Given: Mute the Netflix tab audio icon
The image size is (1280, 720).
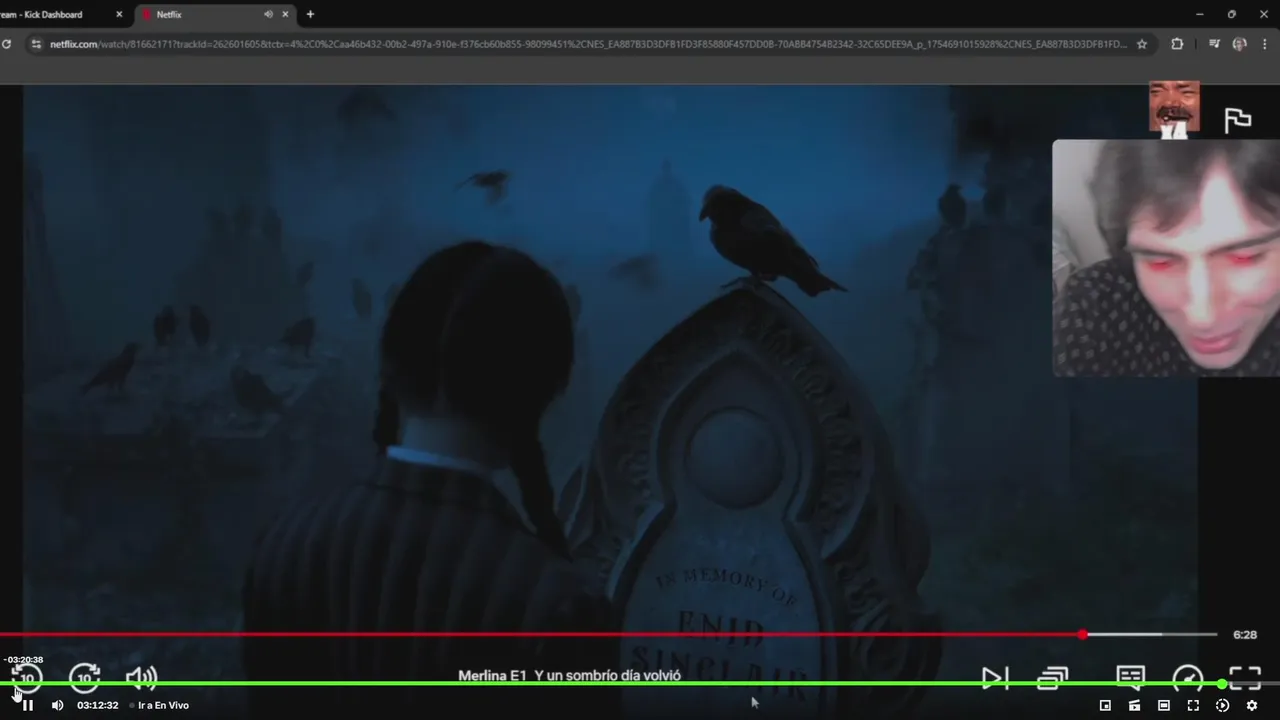Looking at the screenshot, I should [x=268, y=14].
